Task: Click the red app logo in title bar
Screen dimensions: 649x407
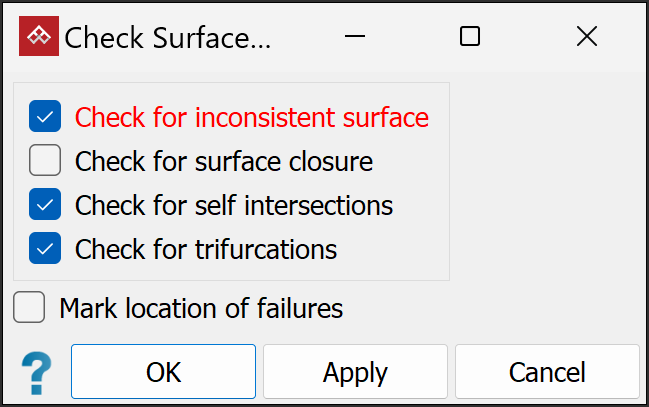Action: click(x=39, y=37)
